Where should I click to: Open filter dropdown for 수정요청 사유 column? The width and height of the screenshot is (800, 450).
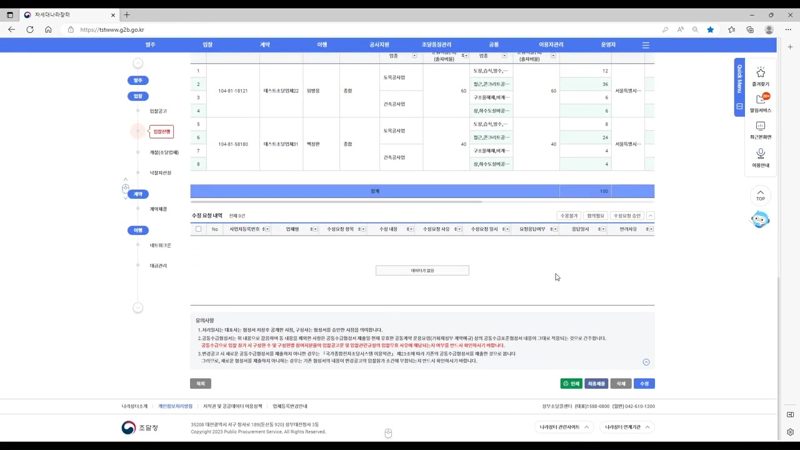pyautogui.click(x=458, y=229)
